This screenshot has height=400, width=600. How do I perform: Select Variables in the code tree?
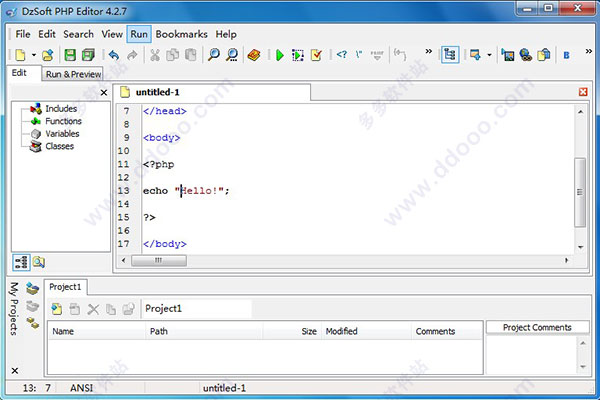coord(62,134)
